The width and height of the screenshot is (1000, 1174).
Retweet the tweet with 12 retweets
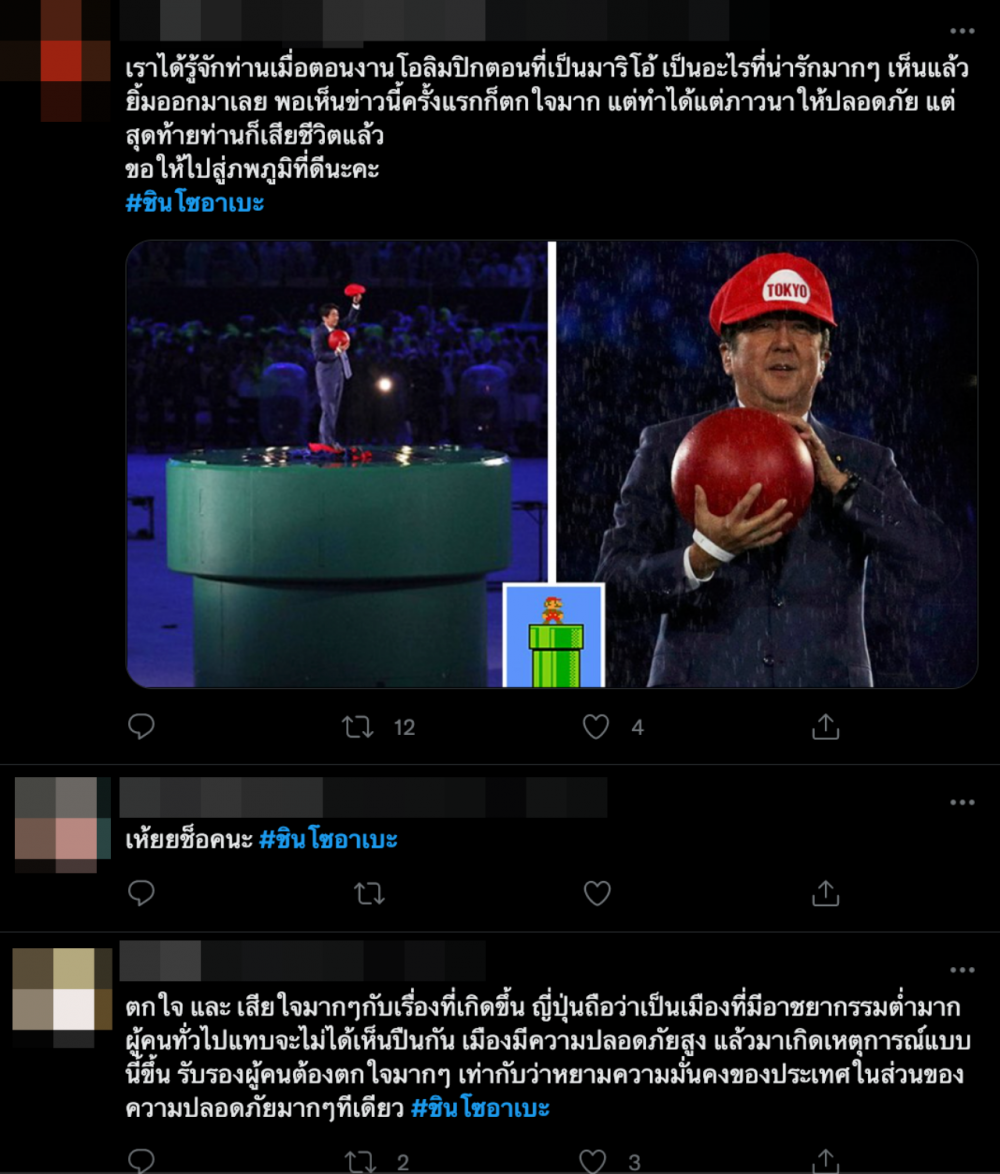click(358, 727)
